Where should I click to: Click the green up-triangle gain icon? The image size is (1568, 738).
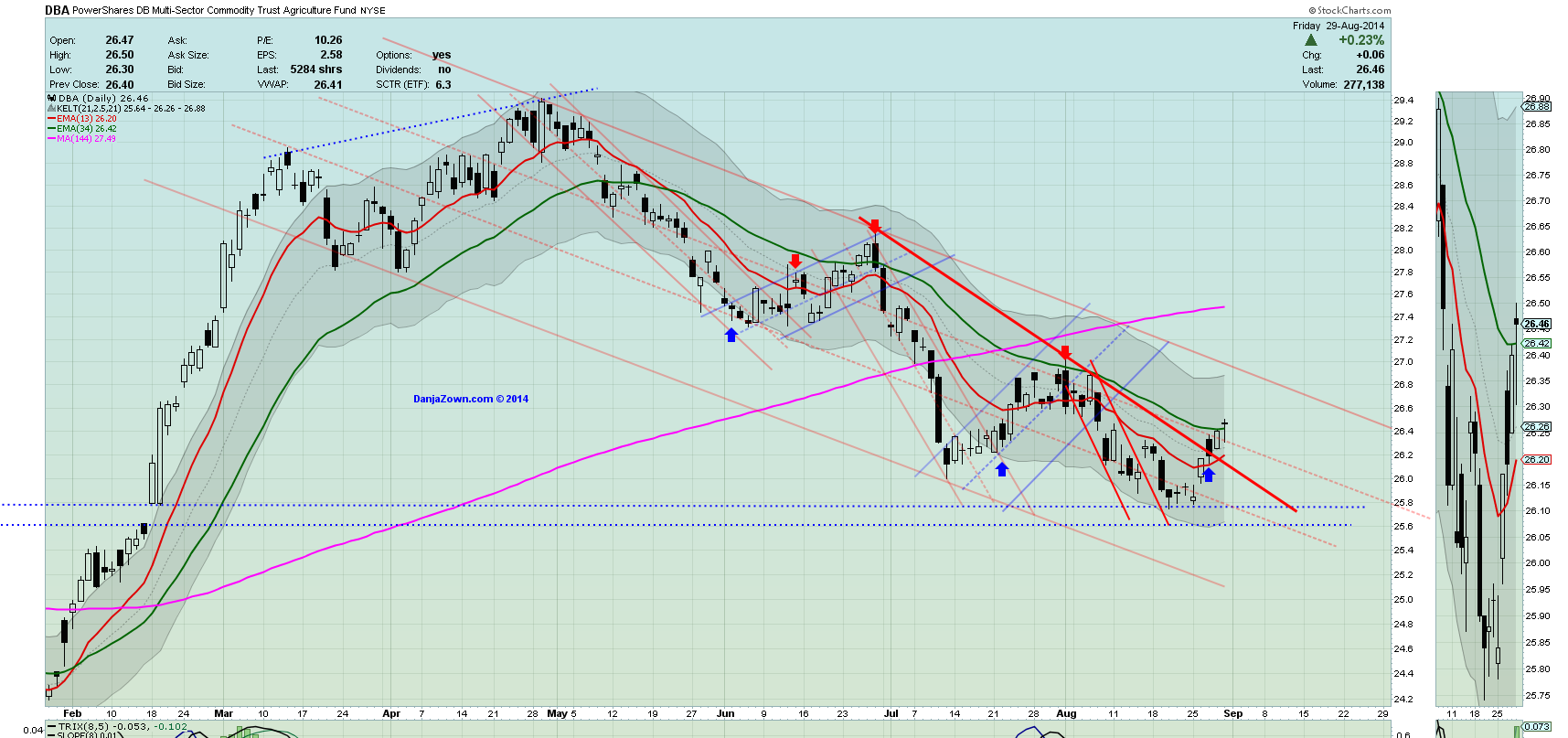1310,40
